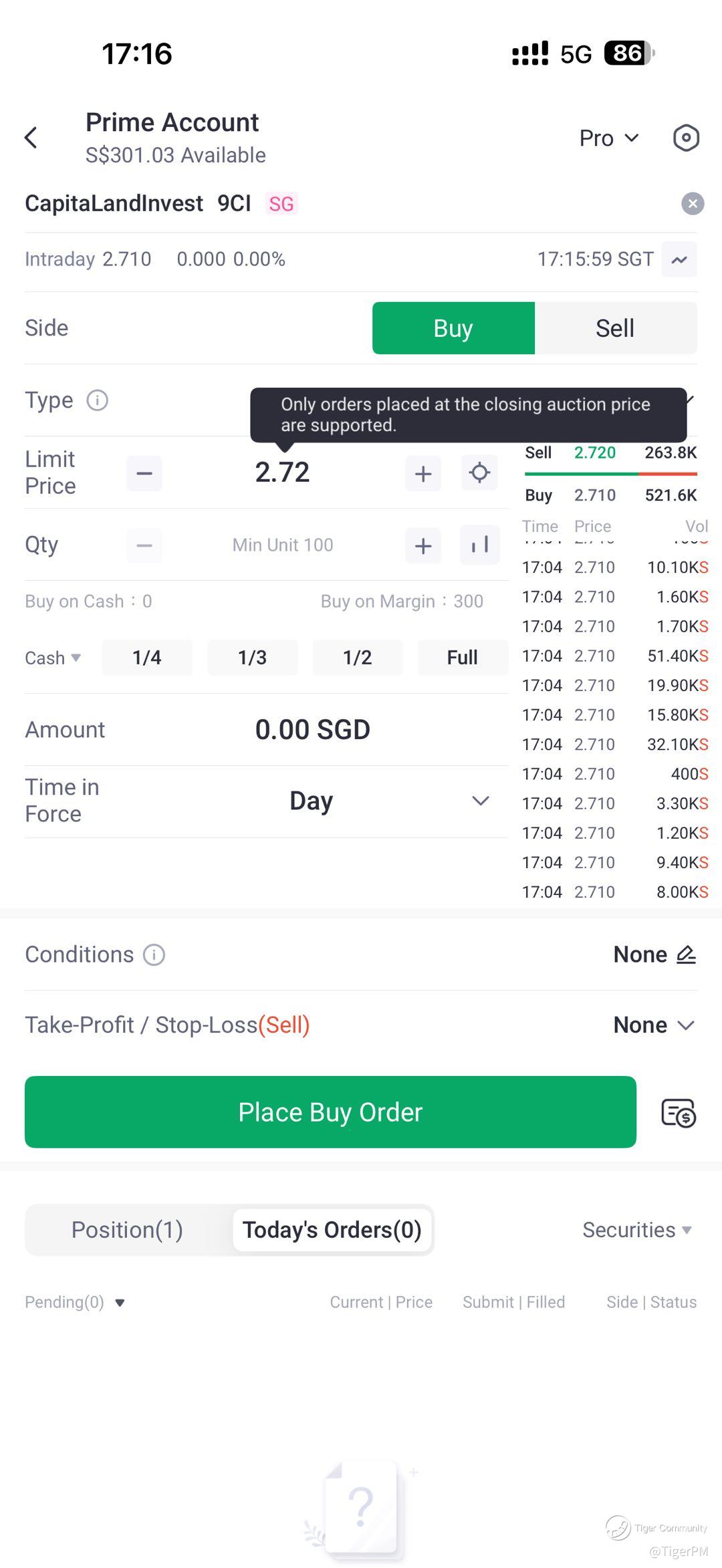Edit Conditions pencil icon
Screen dimensions: 722x1568
pos(686,954)
